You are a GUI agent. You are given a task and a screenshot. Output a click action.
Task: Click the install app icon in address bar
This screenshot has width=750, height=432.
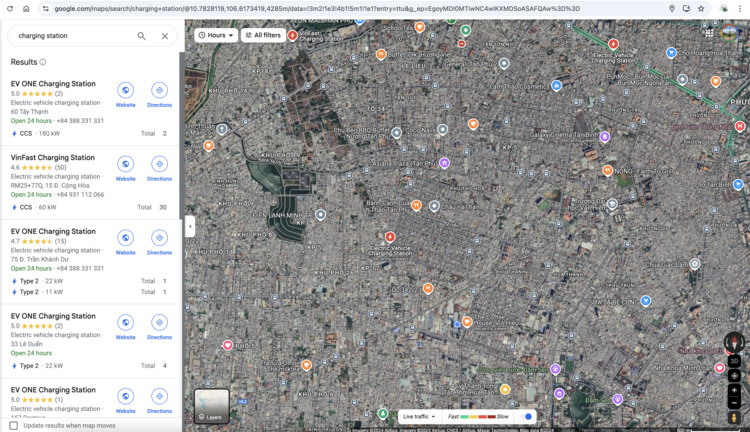coord(686,9)
